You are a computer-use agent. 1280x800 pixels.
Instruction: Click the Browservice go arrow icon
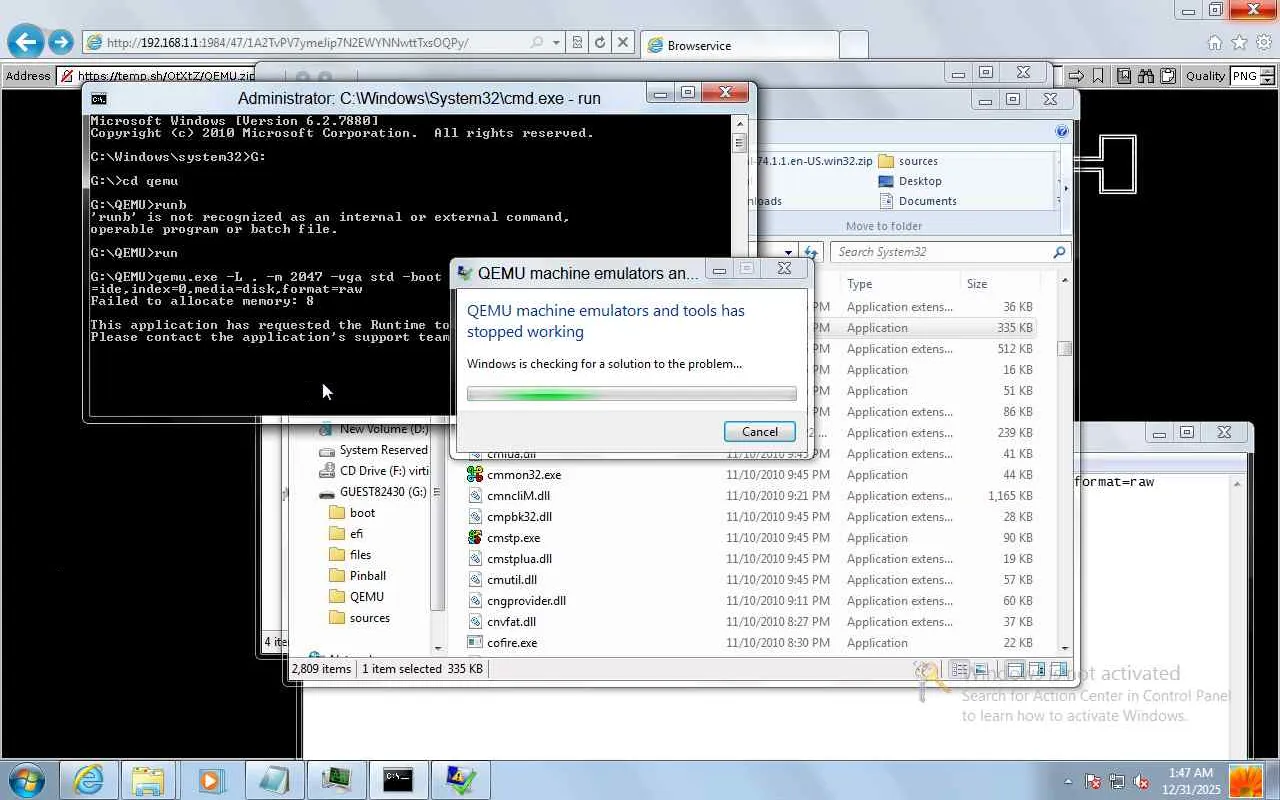click(1076, 75)
